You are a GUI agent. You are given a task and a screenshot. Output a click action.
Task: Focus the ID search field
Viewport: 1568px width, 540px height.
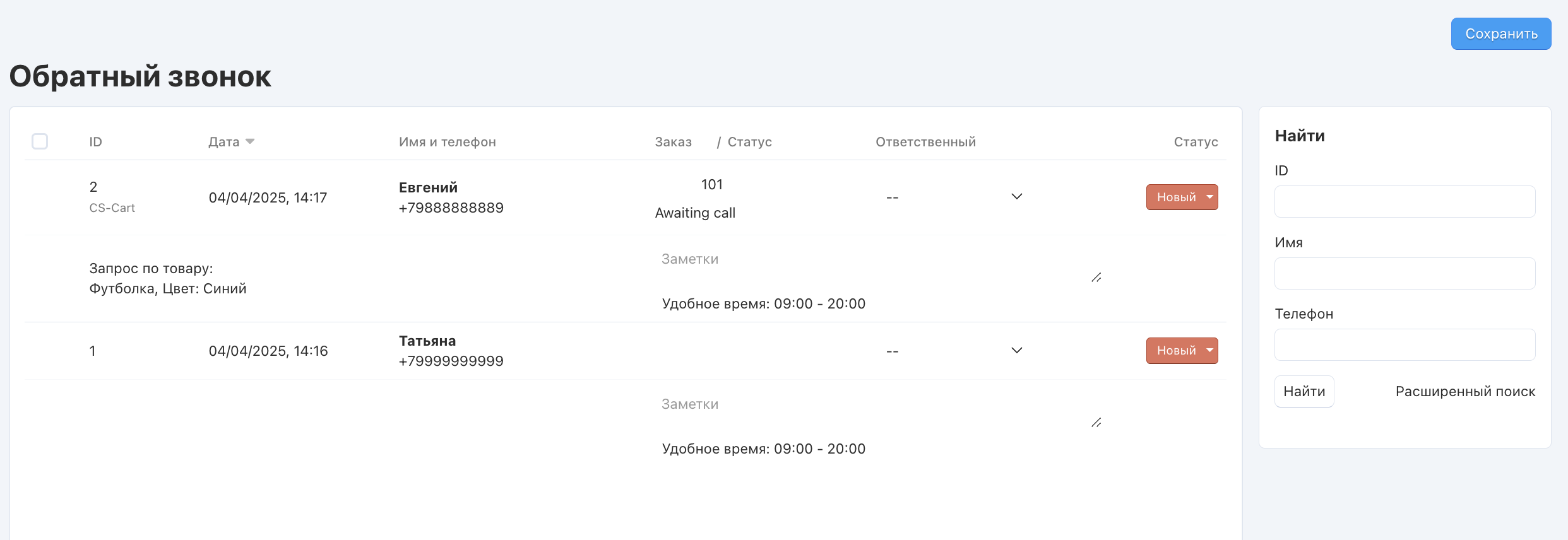(x=1405, y=202)
